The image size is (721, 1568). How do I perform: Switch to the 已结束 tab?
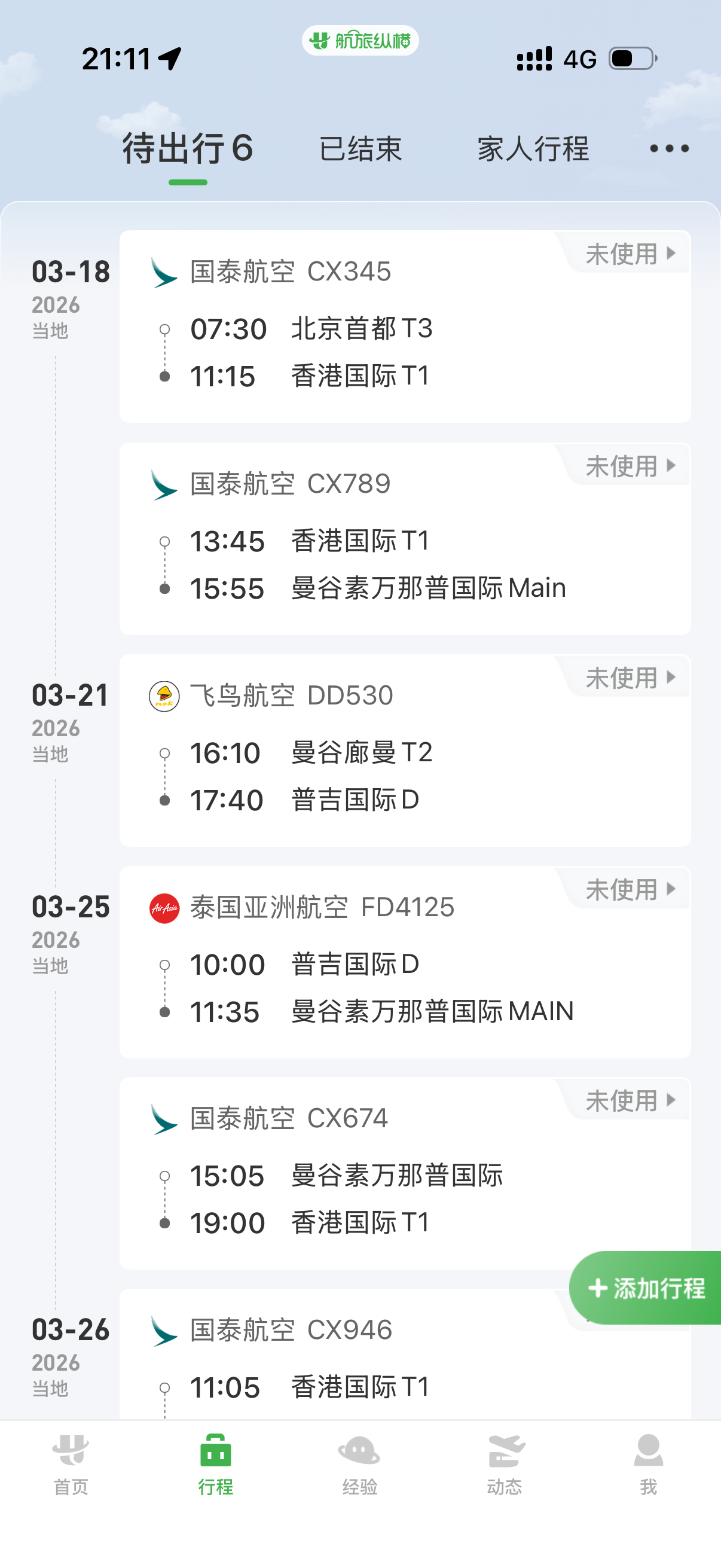360,149
